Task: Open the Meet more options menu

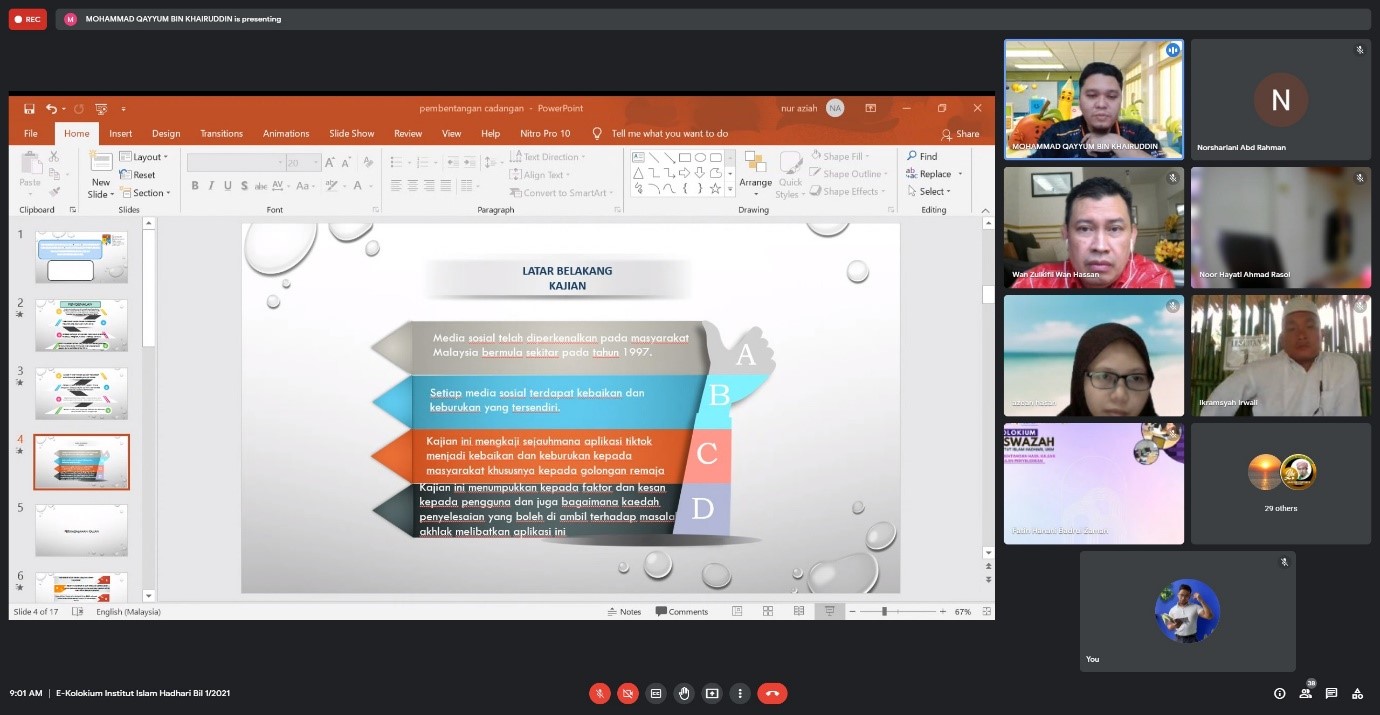Action: tap(740, 693)
